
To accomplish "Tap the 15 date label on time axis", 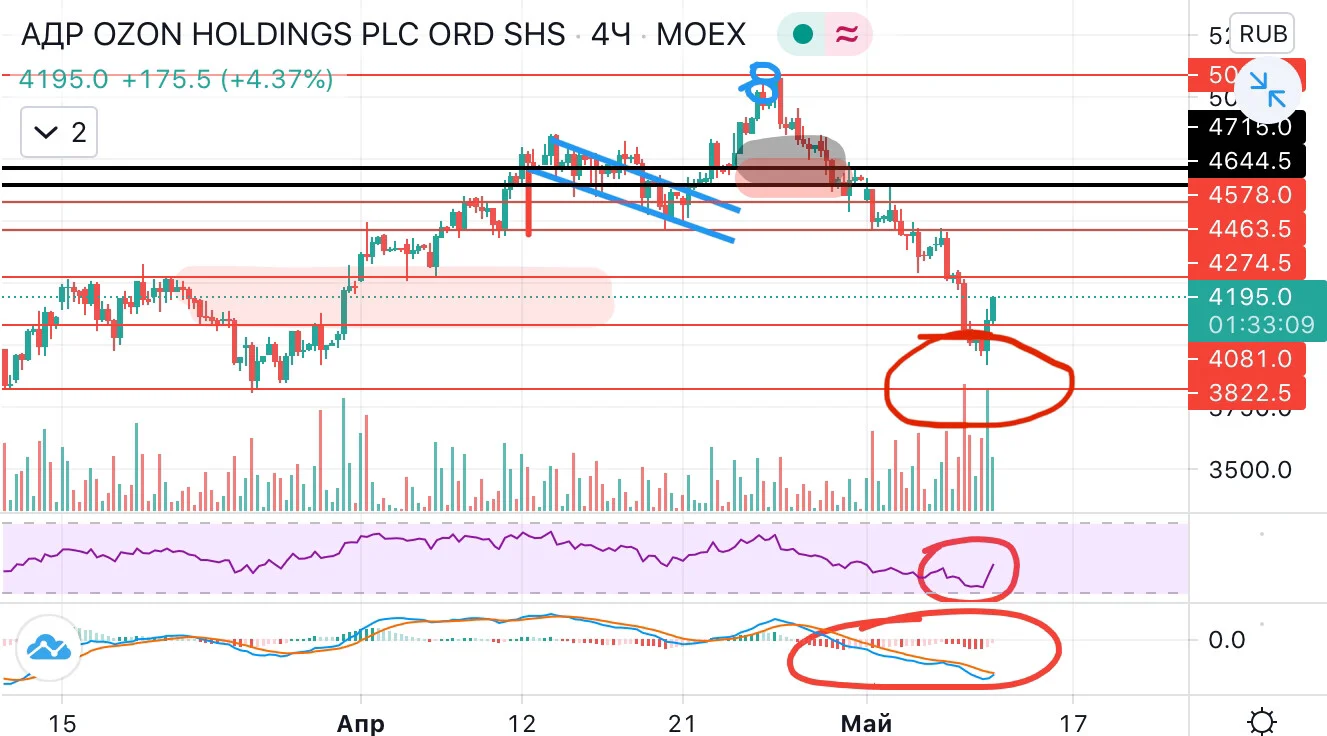I will point(62,722).
